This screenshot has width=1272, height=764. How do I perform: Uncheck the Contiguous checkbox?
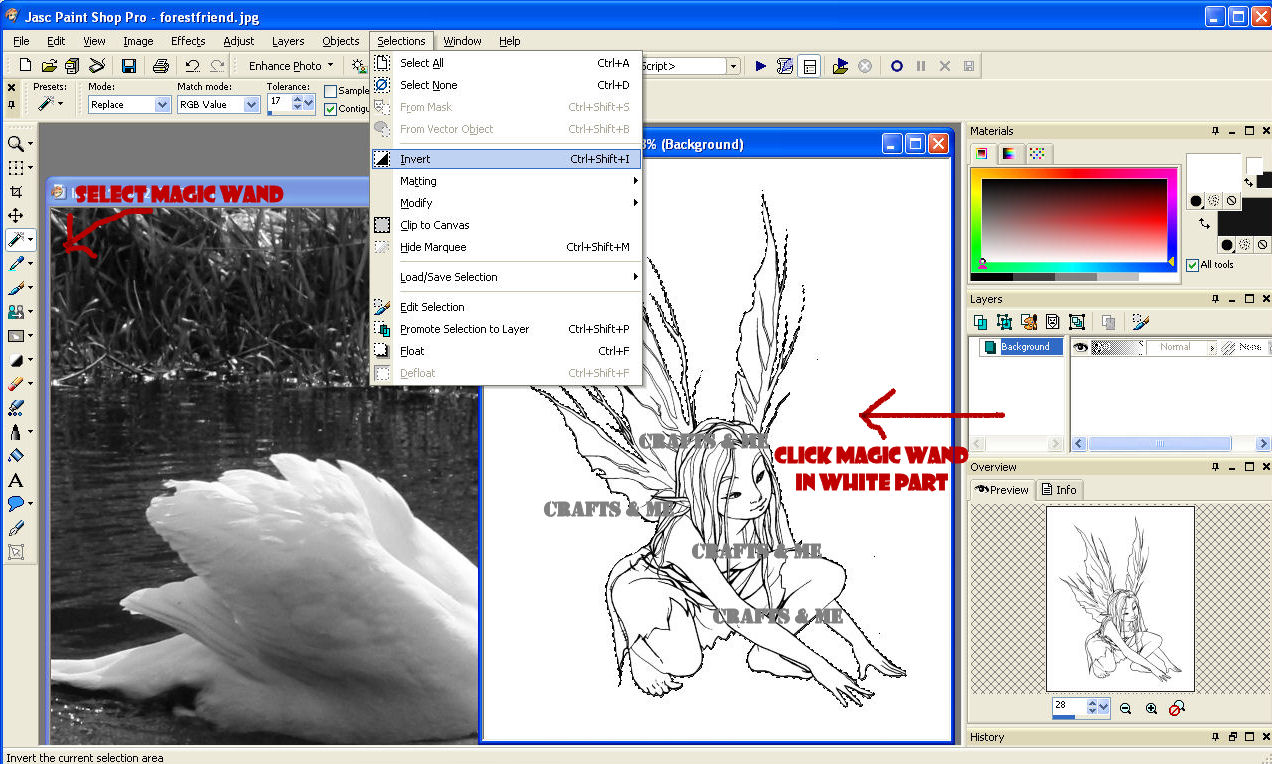(331, 109)
